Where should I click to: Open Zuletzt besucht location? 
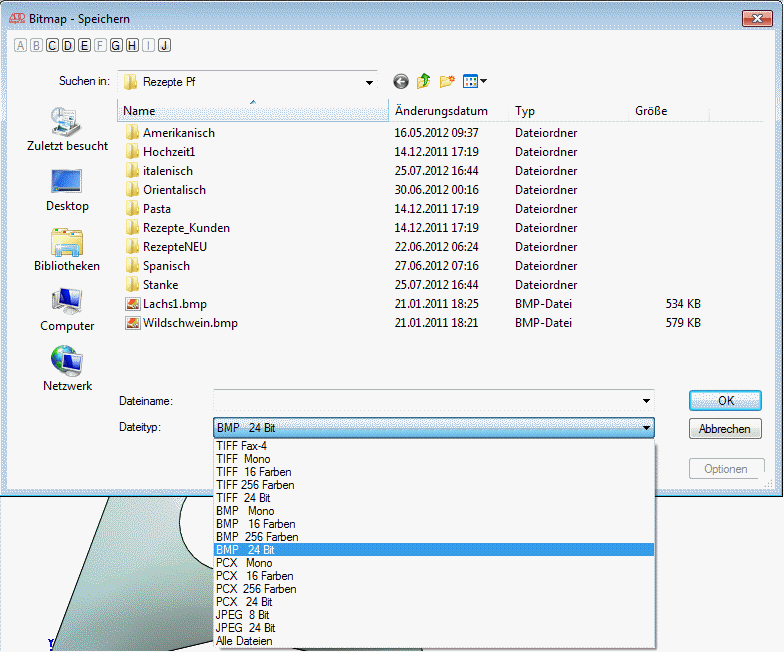pyautogui.click(x=67, y=130)
